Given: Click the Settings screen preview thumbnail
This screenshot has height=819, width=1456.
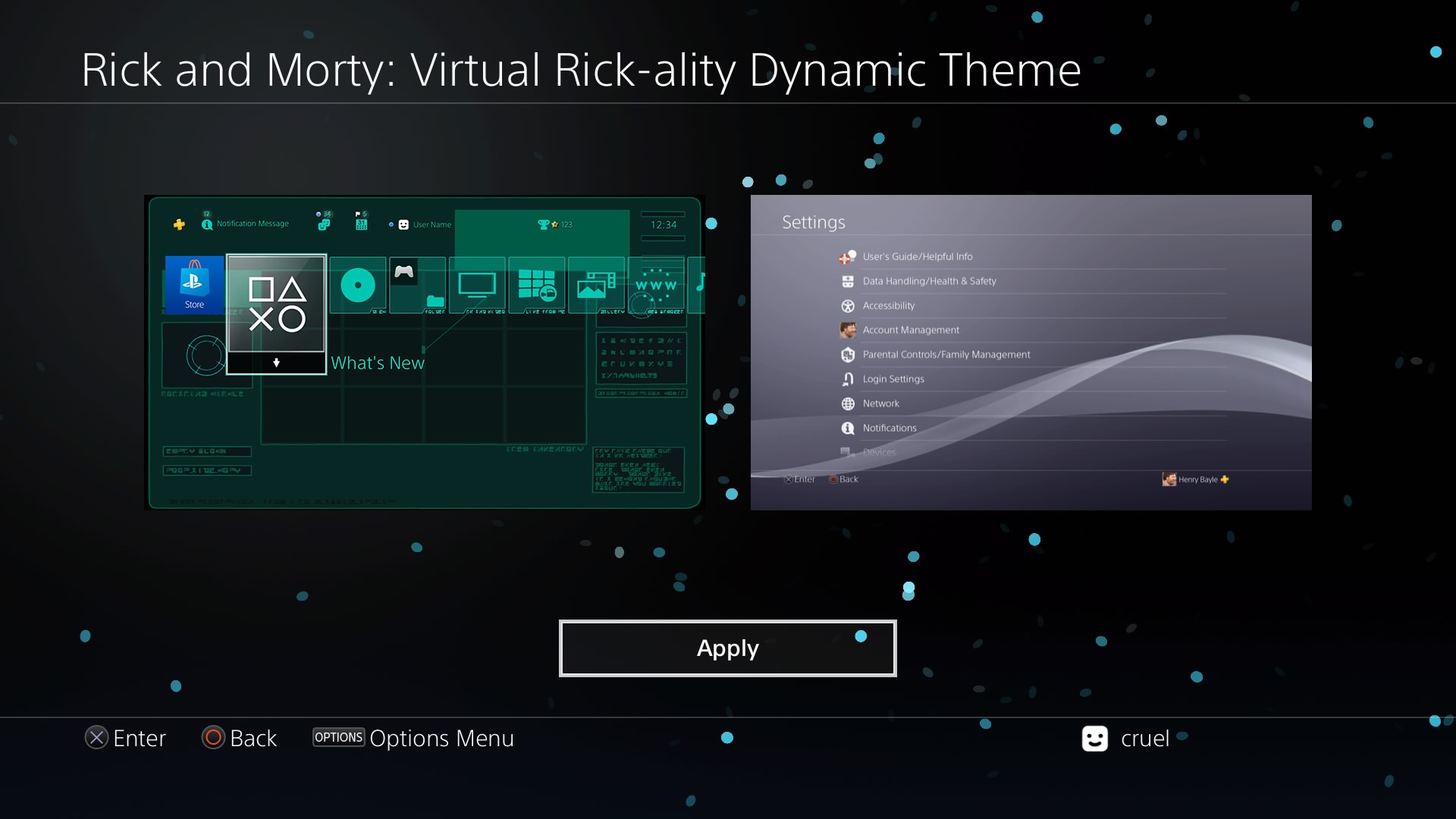Looking at the screenshot, I should click(x=1031, y=353).
